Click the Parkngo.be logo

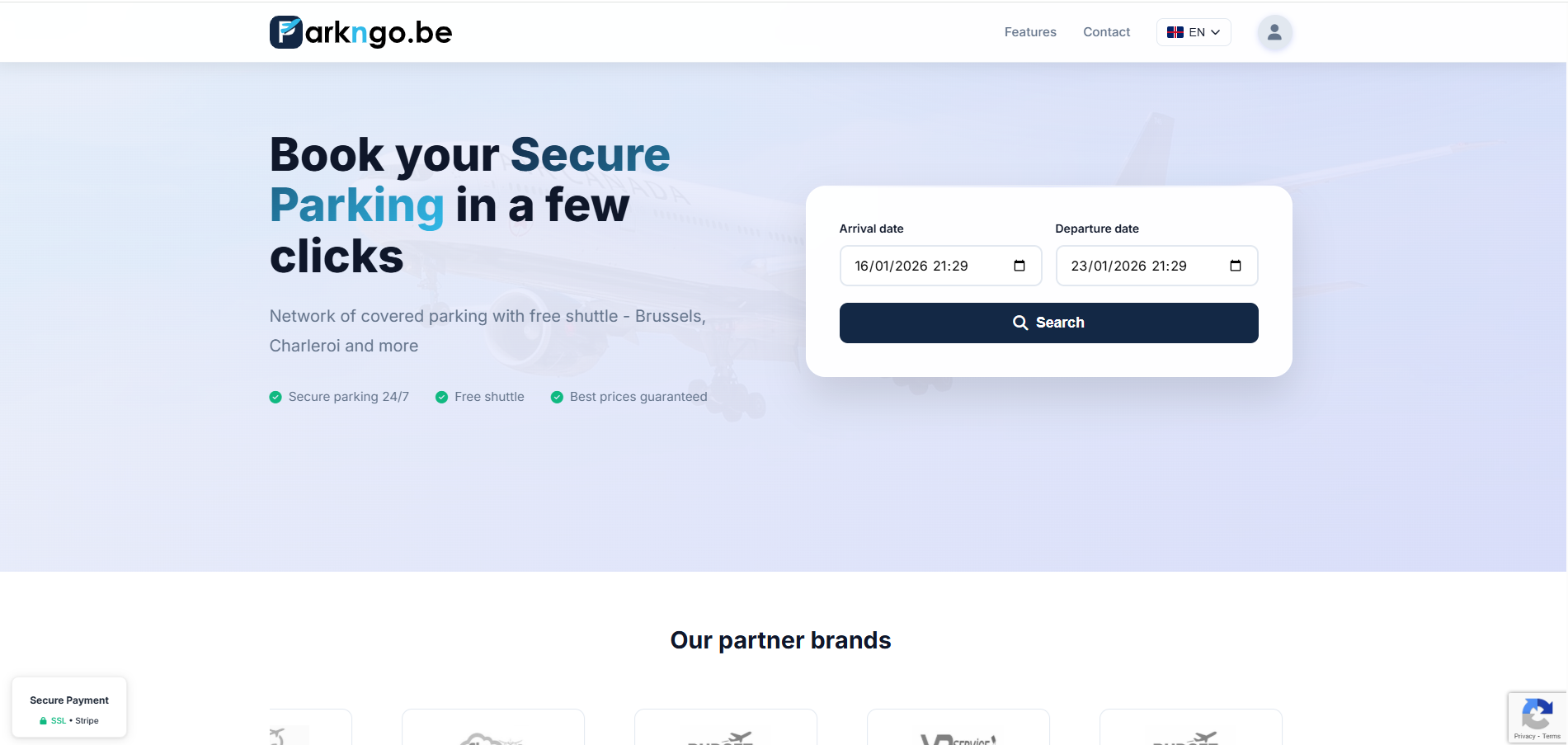pos(360,32)
